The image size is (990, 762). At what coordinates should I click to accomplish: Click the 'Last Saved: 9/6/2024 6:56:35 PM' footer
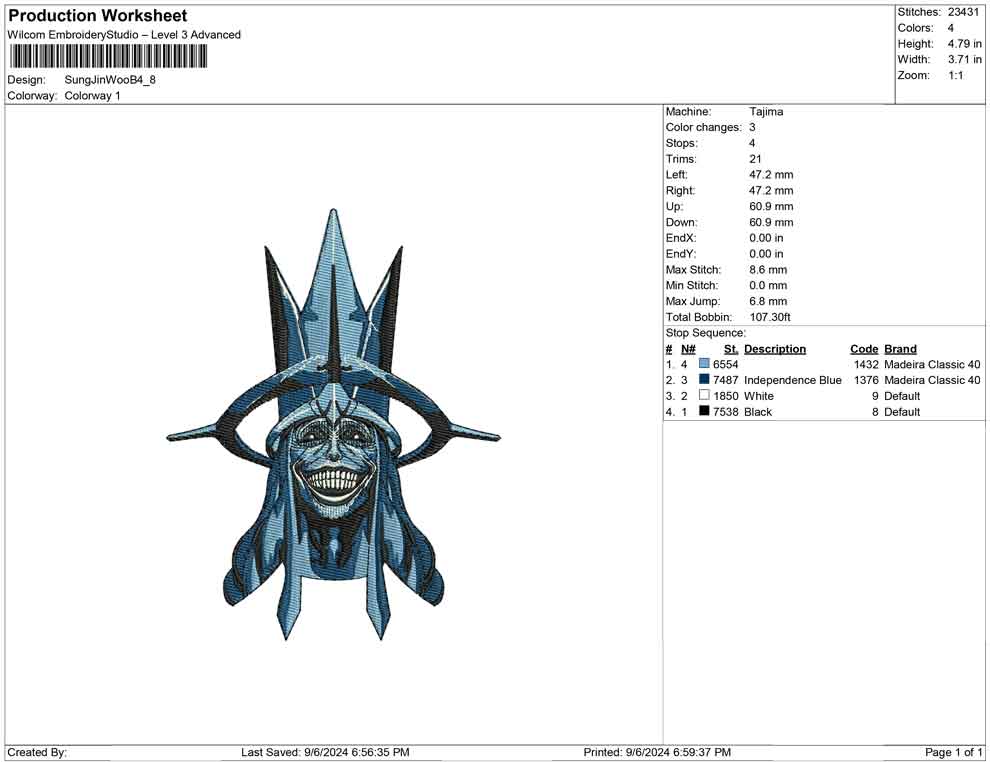[325, 752]
